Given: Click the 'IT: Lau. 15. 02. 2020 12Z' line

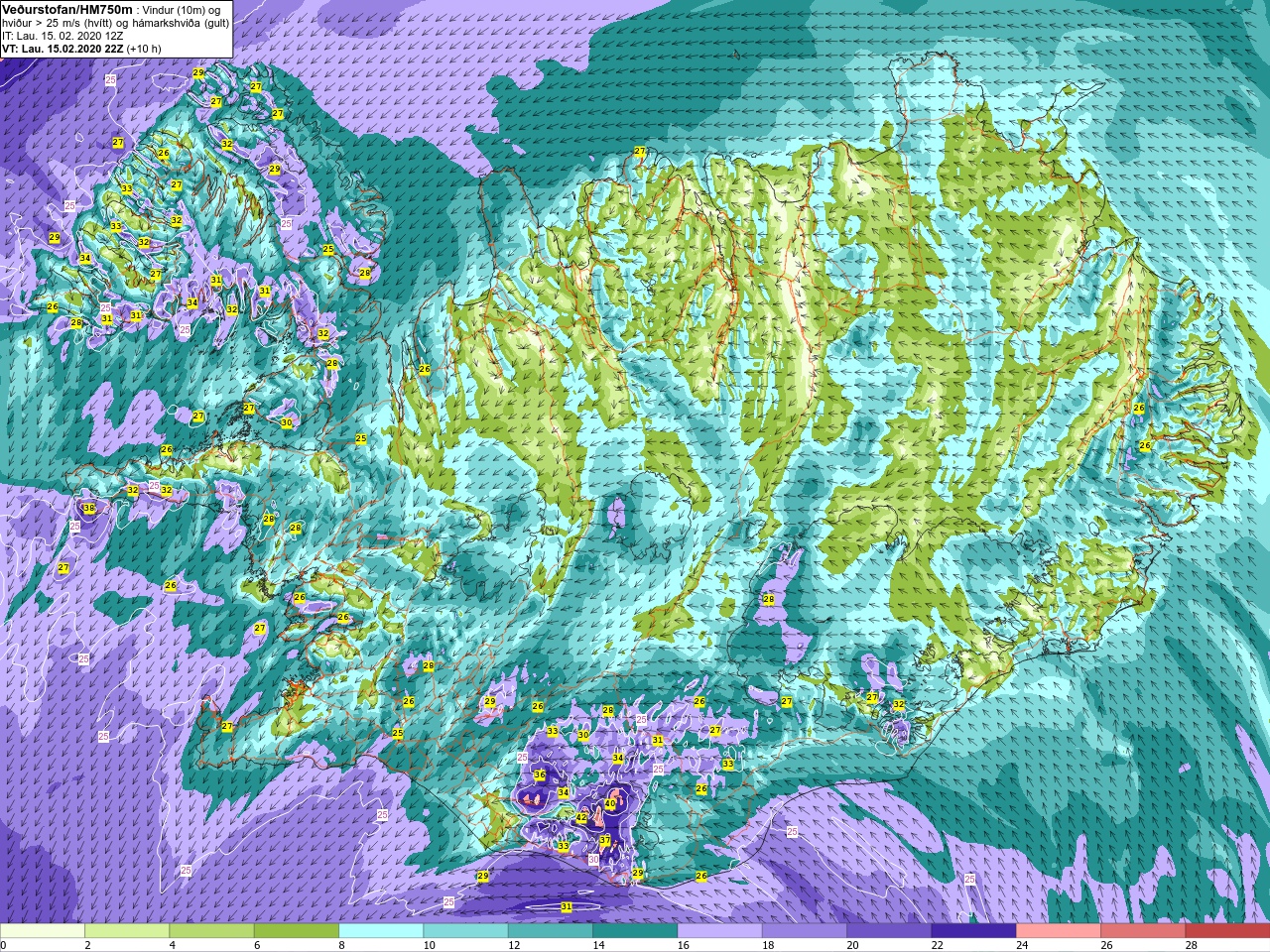Looking at the screenshot, I should (x=63, y=35).
